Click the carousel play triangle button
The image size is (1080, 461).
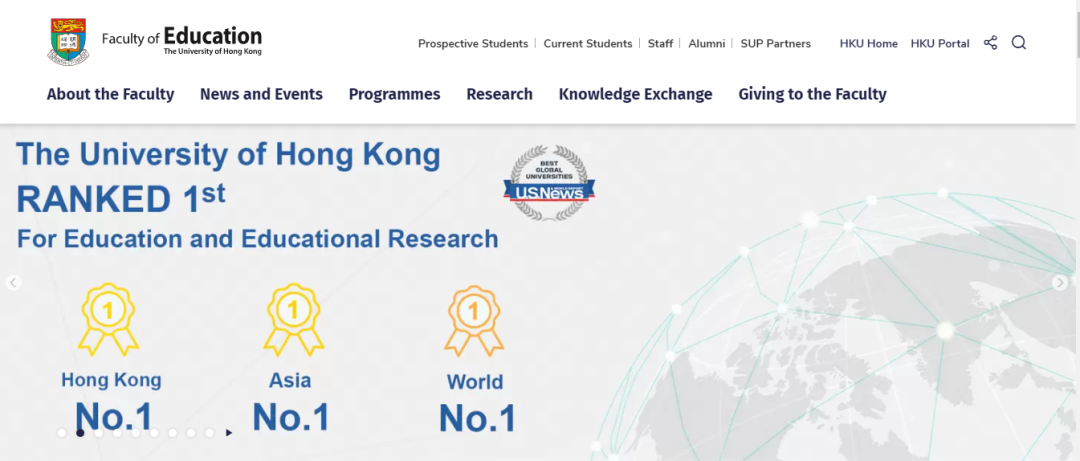(x=229, y=433)
